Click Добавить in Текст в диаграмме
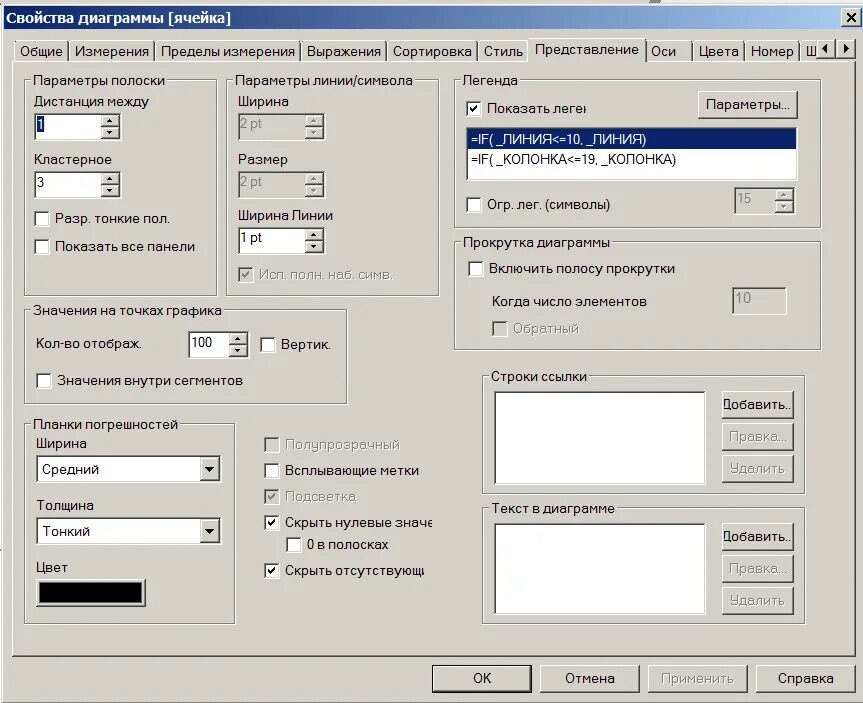 [757, 537]
